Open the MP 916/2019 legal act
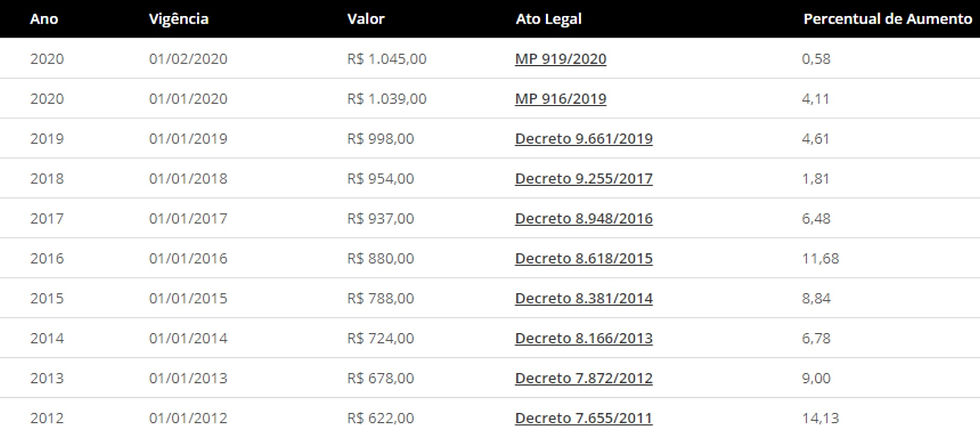 [560, 99]
